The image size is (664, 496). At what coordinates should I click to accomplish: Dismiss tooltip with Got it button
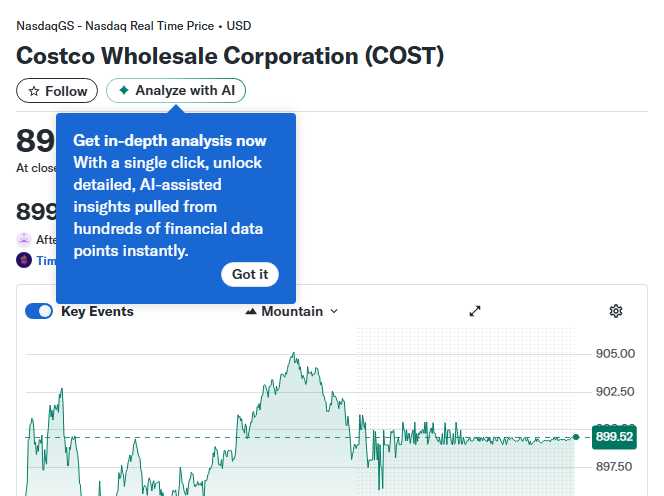coord(249,274)
